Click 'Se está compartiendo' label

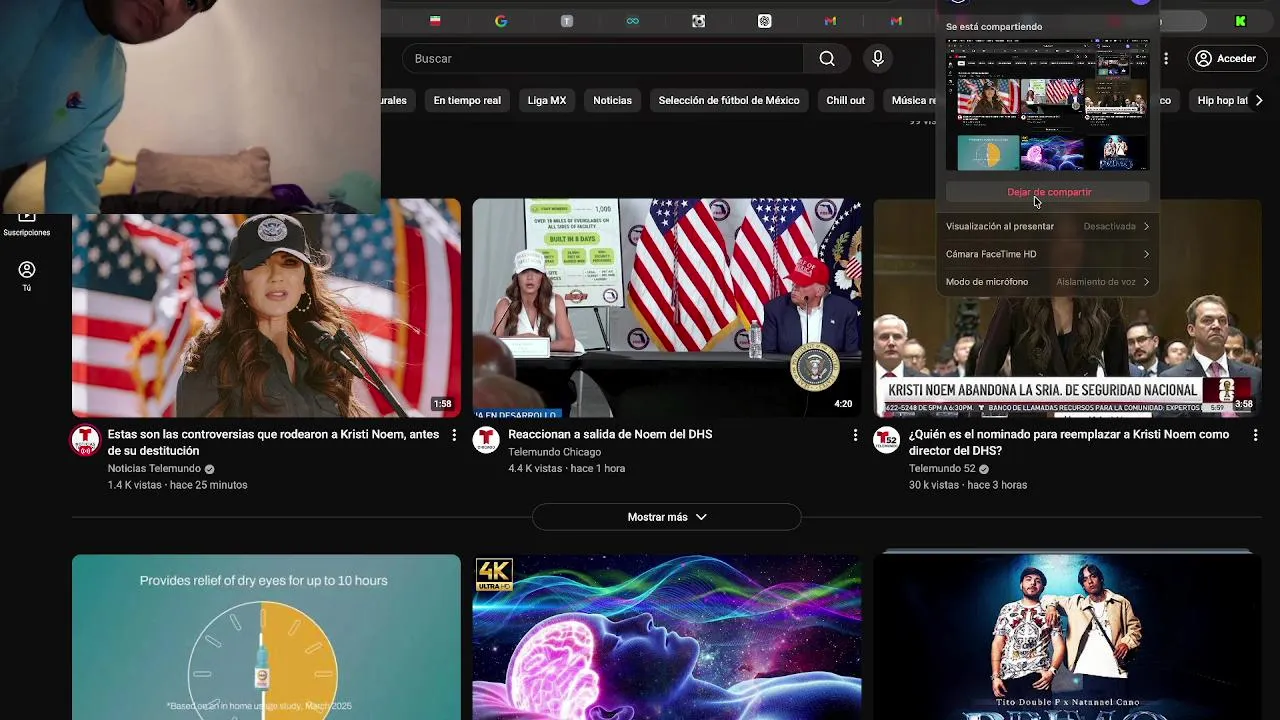click(x=994, y=27)
